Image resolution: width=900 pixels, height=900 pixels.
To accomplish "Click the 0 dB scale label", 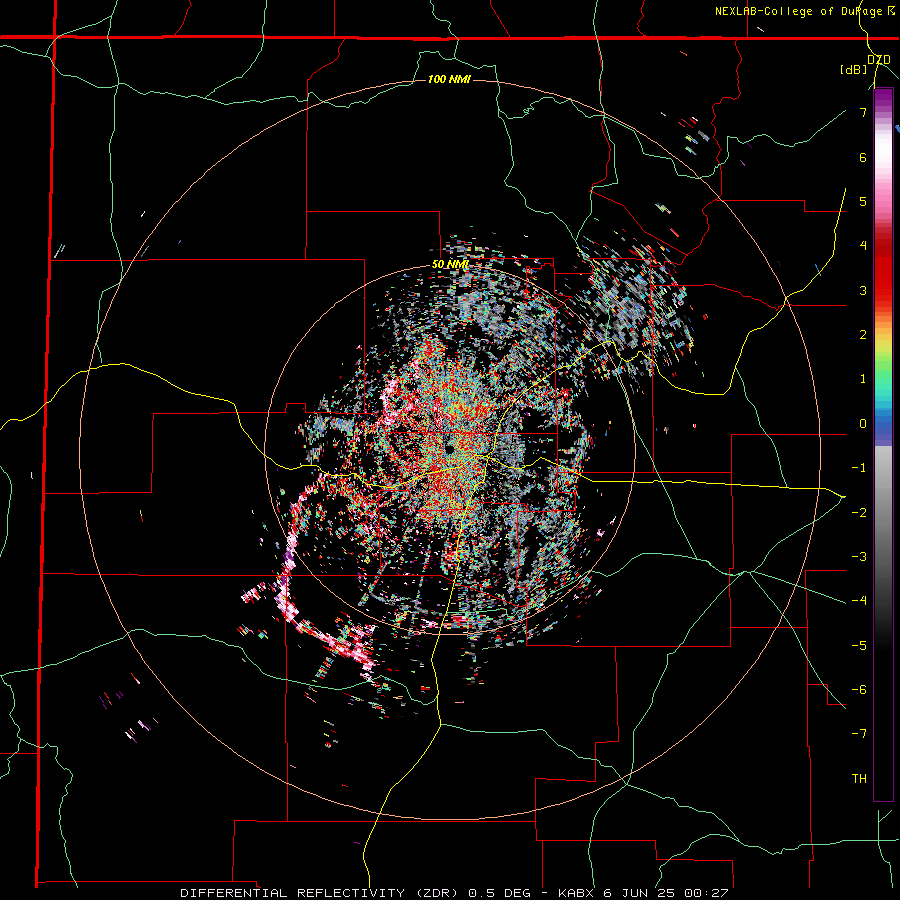I will (x=863, y=424).
